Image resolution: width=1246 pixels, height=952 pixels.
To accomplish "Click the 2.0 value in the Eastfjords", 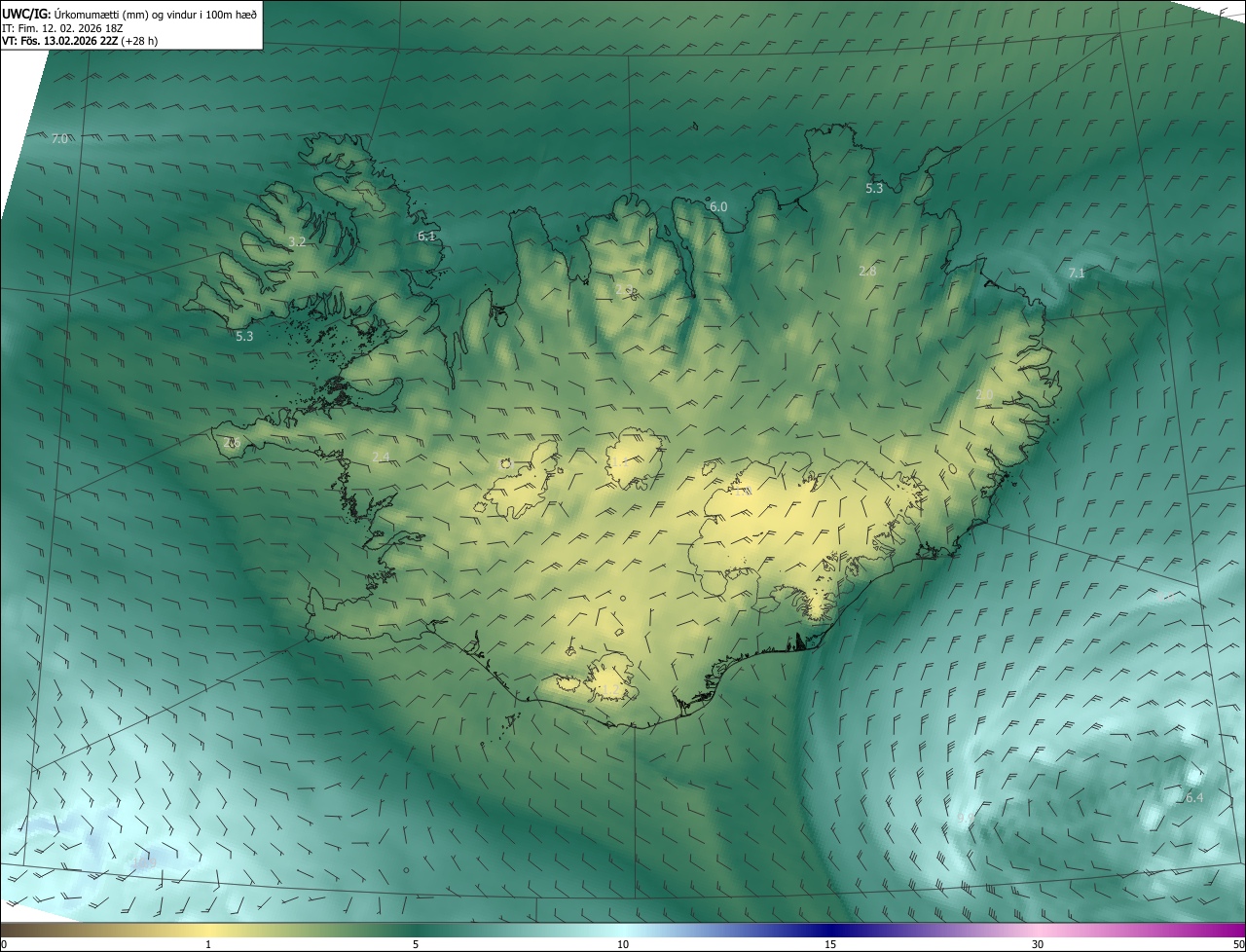I will (984, 395).
